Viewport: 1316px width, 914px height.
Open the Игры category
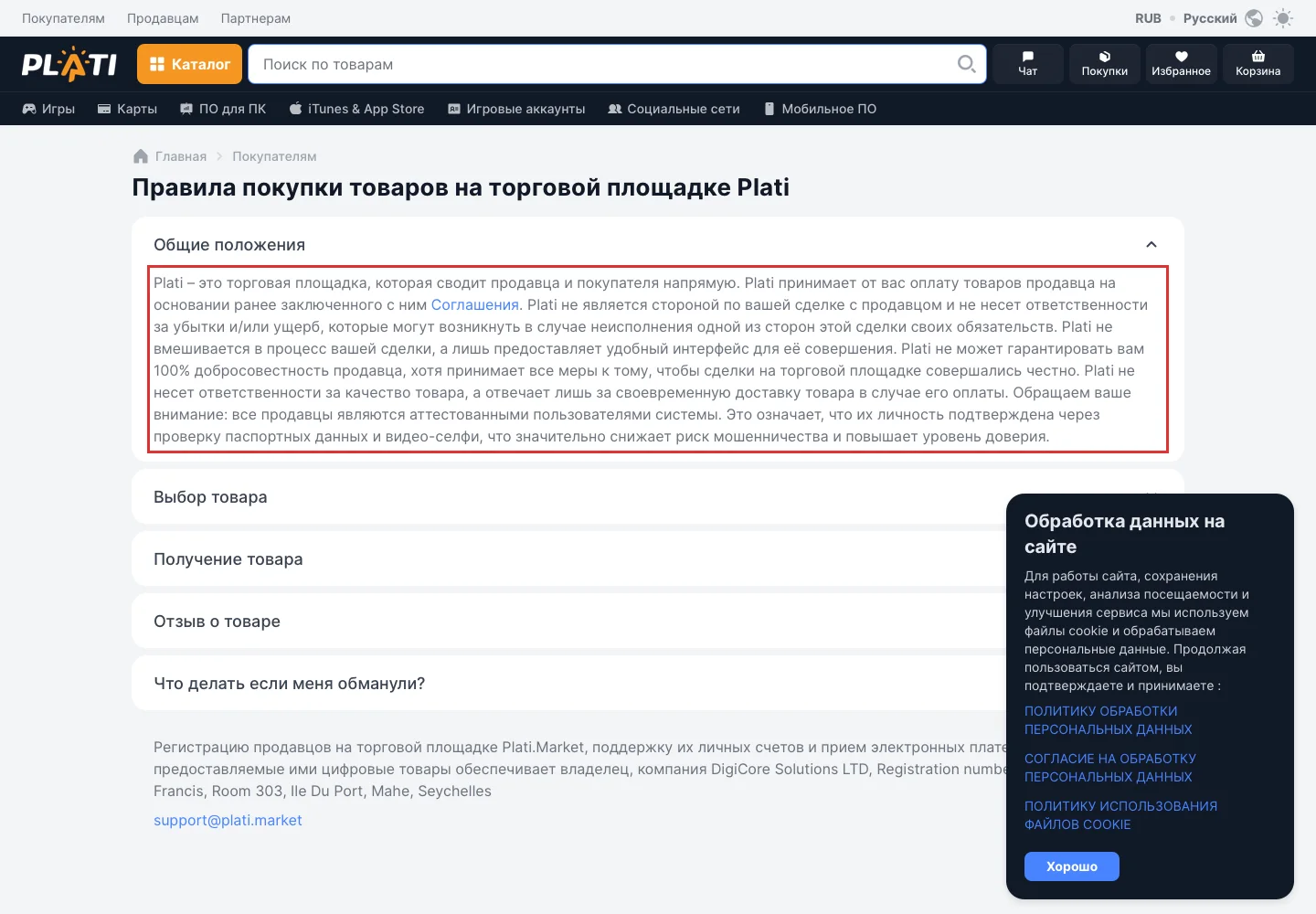point(48,109)
